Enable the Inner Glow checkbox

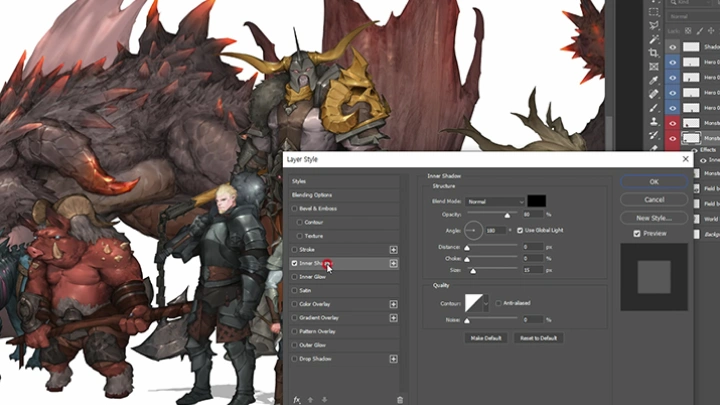point(294,277)
